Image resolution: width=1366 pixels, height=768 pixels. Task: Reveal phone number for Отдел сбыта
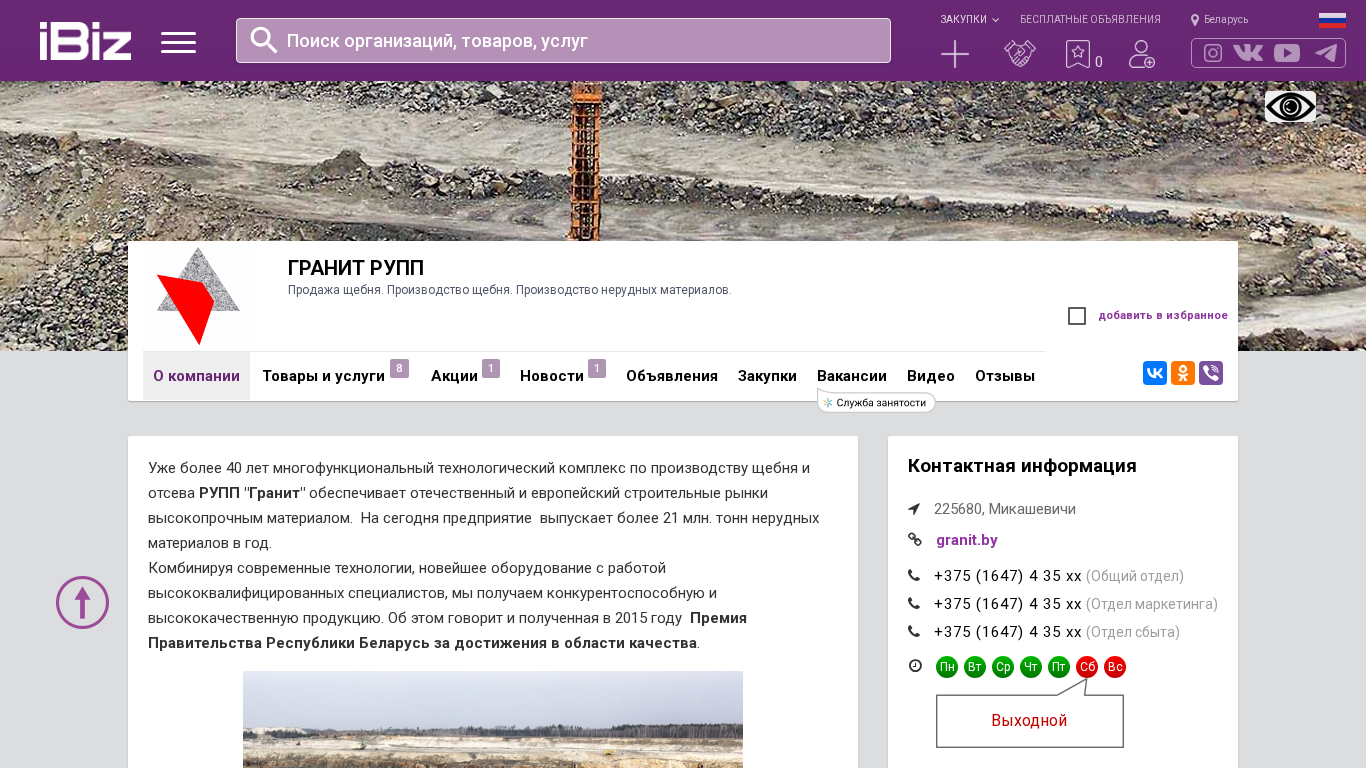tap(1008, 632)
